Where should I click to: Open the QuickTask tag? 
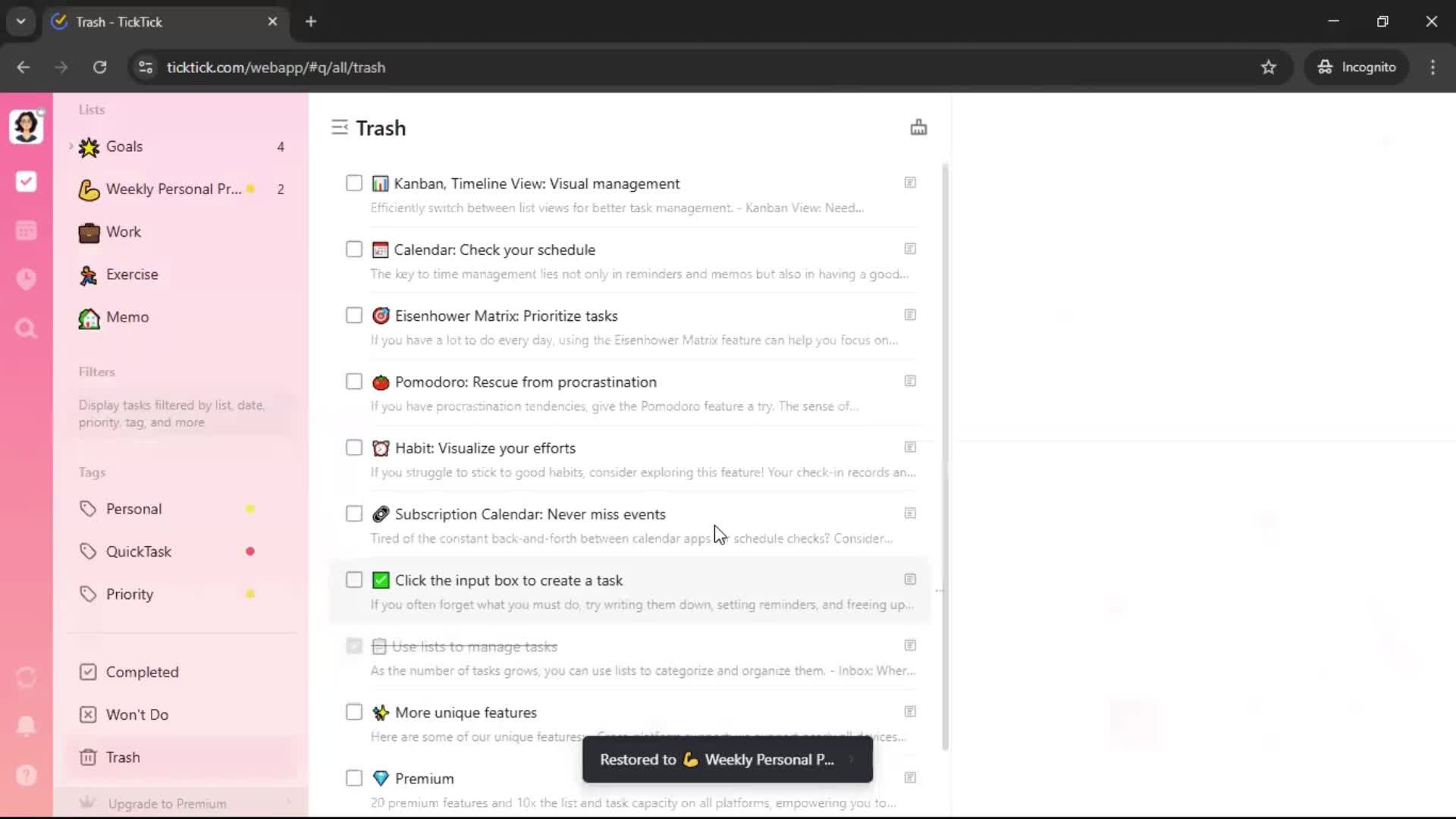pyautogui.click(x=139, y=551)
